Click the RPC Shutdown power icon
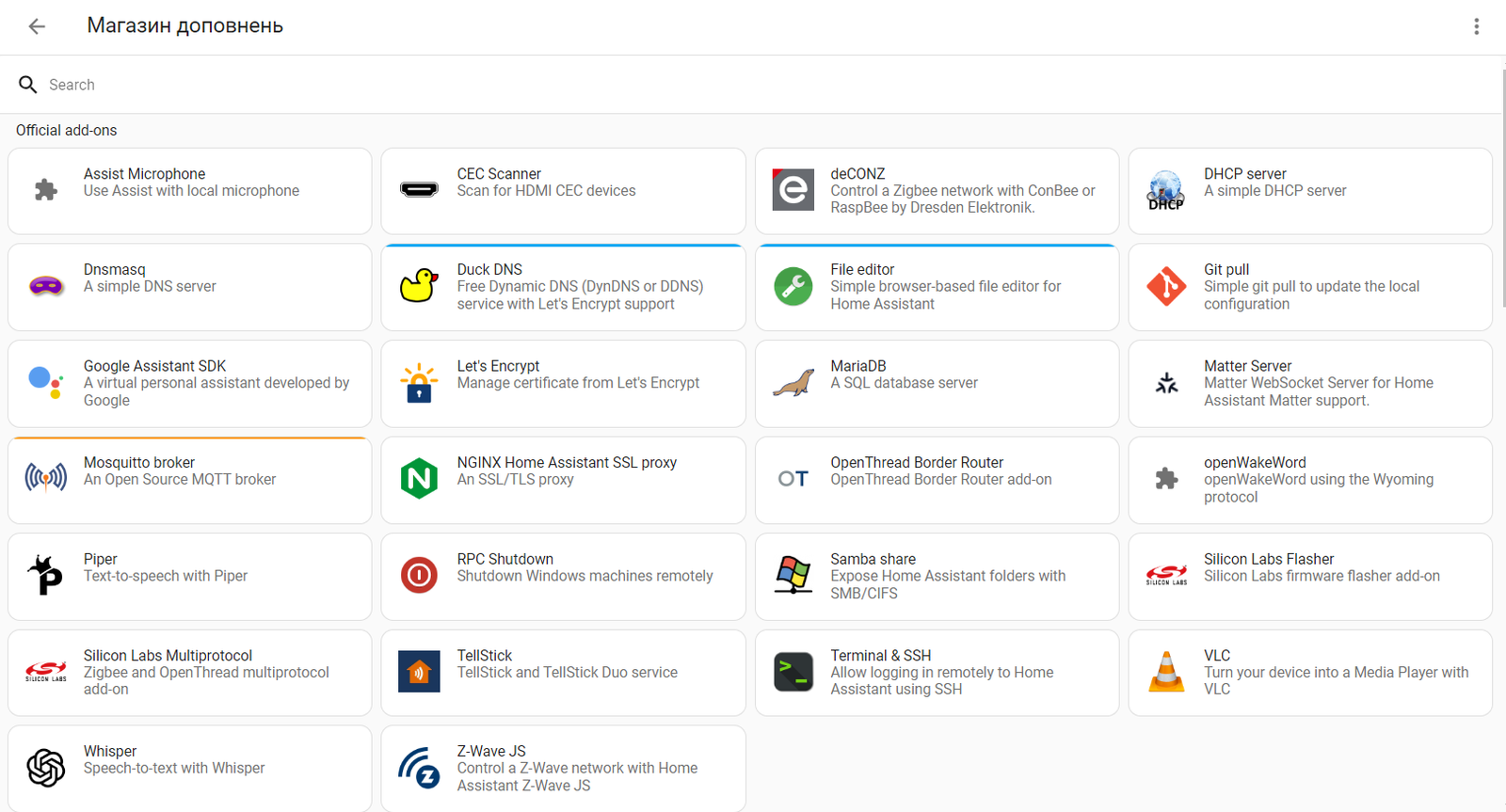 click(x=419, y=576)
